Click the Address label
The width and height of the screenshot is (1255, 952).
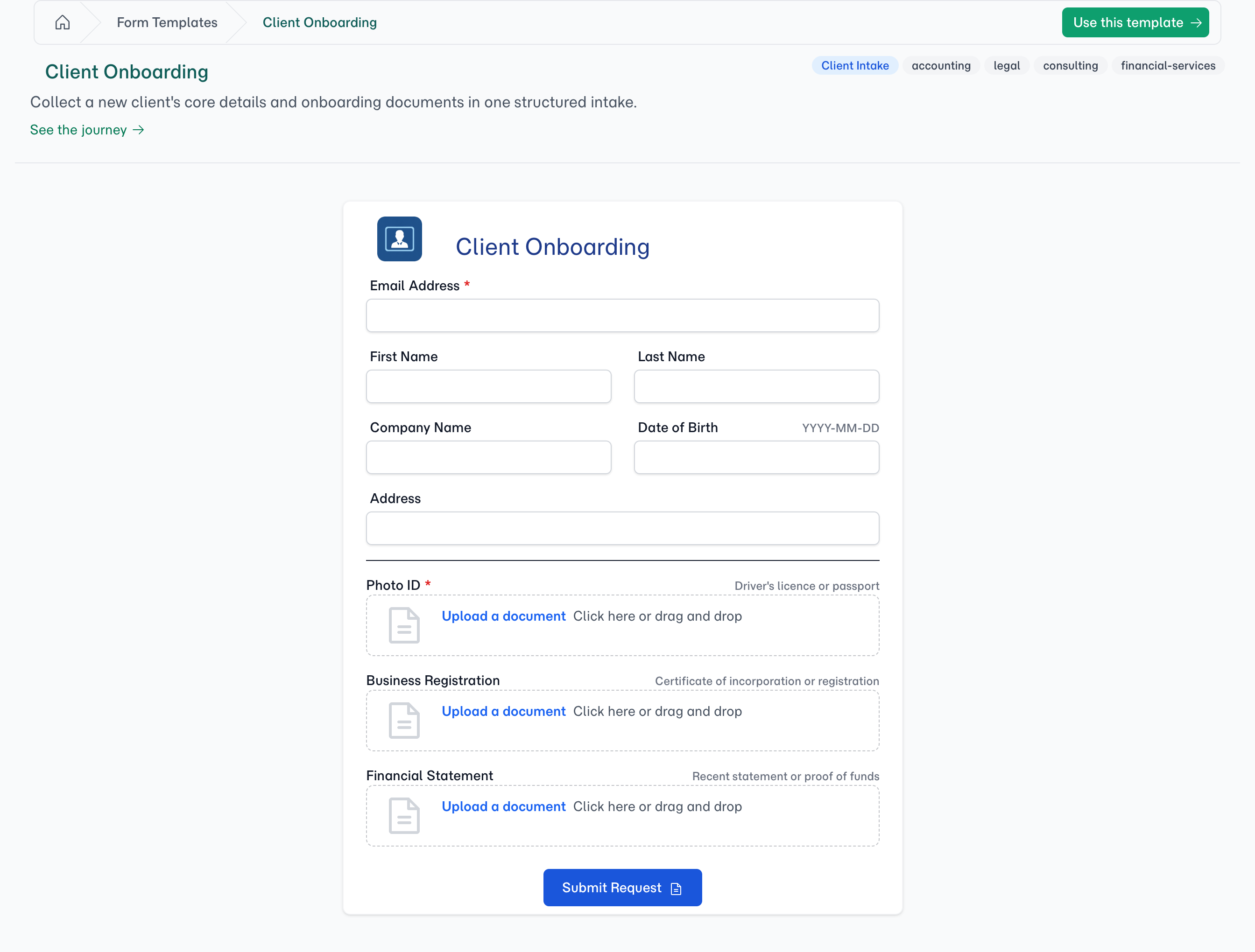tap(395, 498)
